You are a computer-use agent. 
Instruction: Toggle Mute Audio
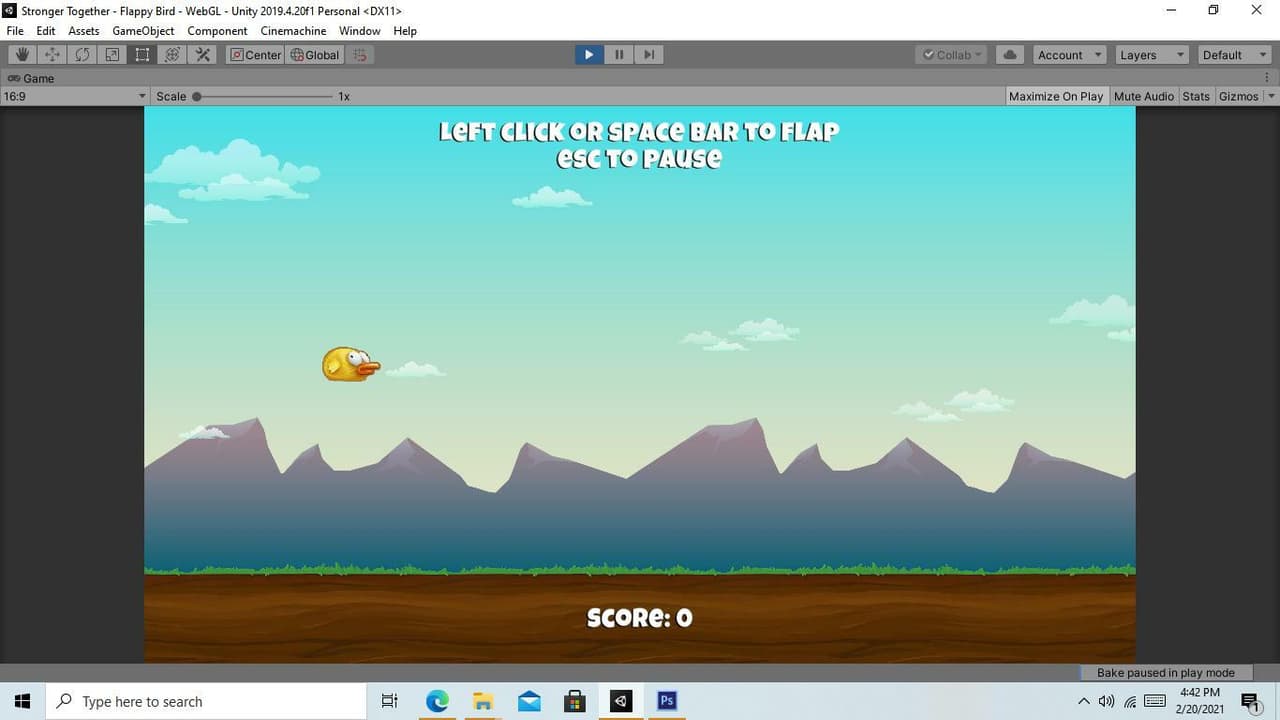pyautogui.click(x=1144, y=96)
